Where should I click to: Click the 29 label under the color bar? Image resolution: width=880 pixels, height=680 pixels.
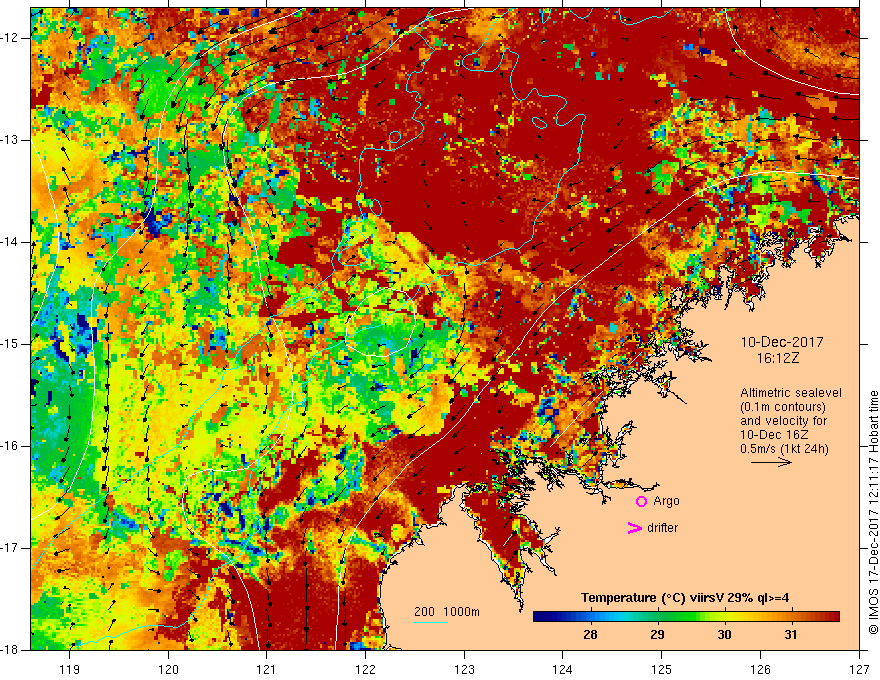tap(657, 635)
